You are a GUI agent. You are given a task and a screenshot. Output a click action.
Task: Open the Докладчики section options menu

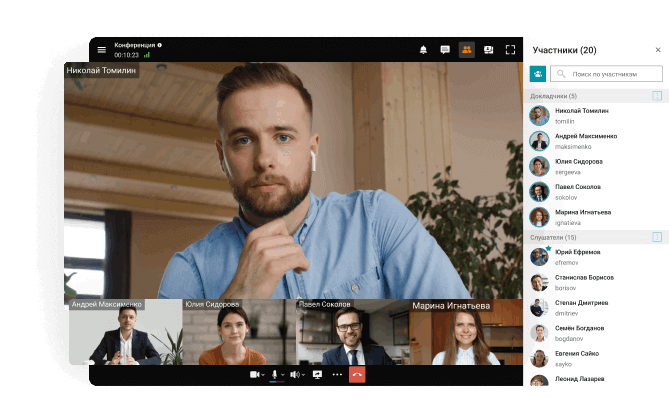click(657, 96)
